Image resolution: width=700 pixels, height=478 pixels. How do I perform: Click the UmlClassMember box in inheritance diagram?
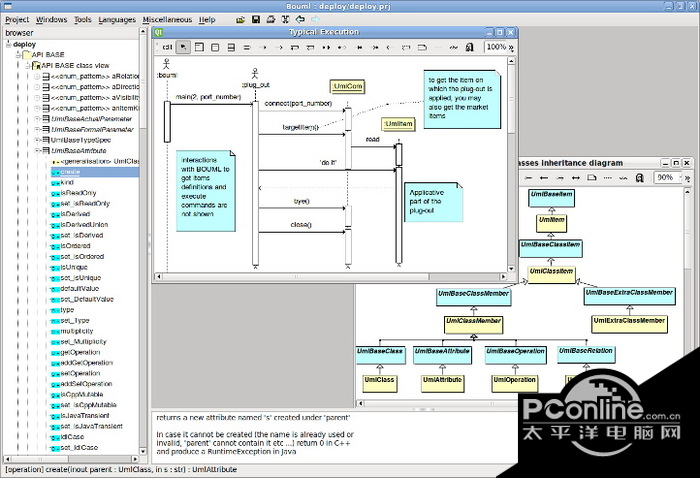tap(474, 322)
